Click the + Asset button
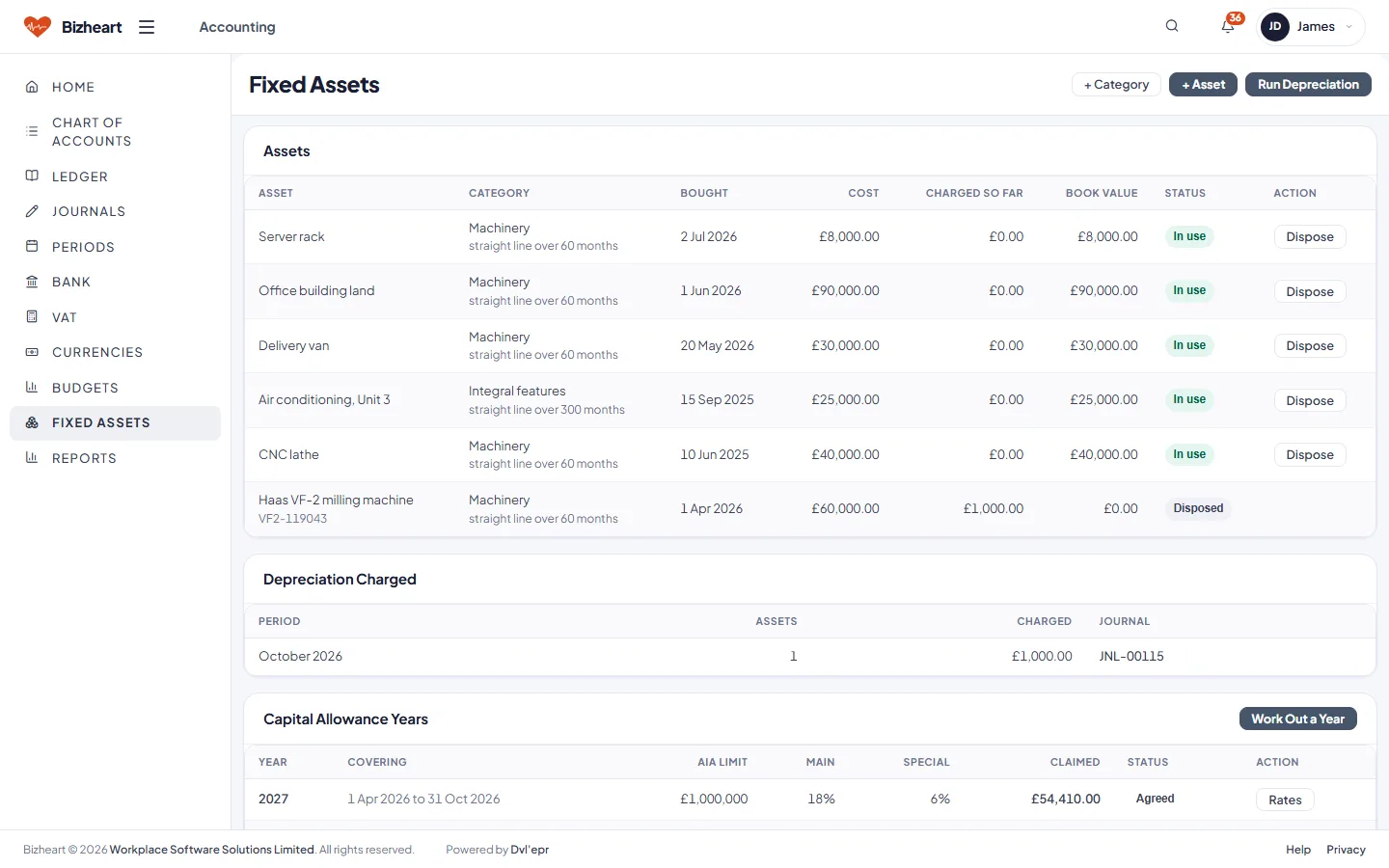 click(1203, 85)
